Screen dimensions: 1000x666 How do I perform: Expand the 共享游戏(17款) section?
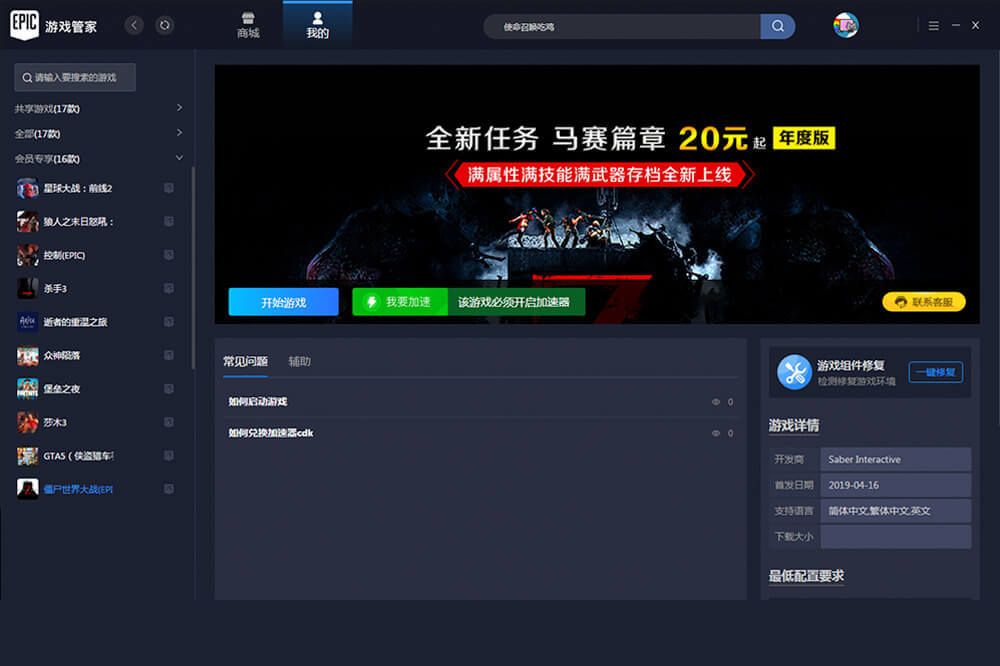(x=179, y=108)
